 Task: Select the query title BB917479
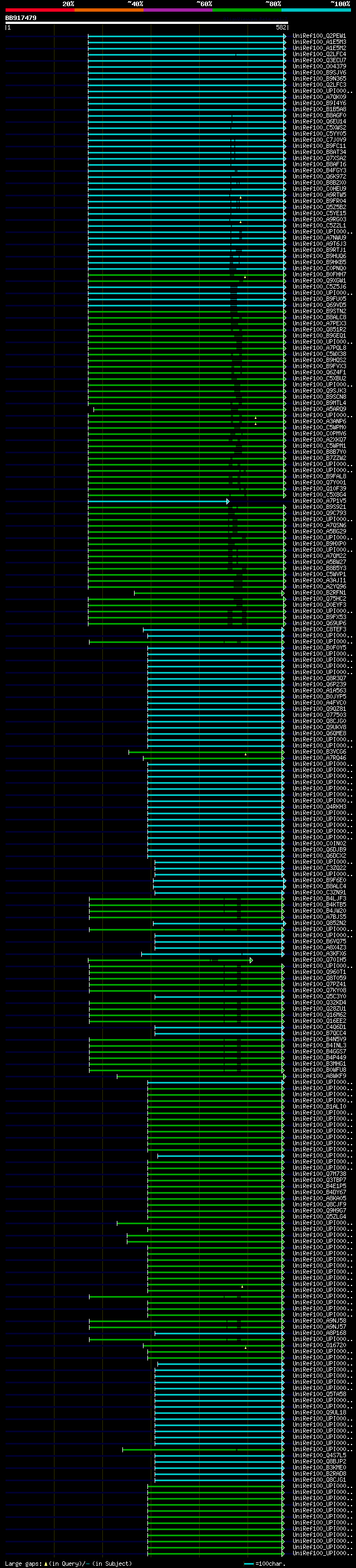tap(21, 18)
